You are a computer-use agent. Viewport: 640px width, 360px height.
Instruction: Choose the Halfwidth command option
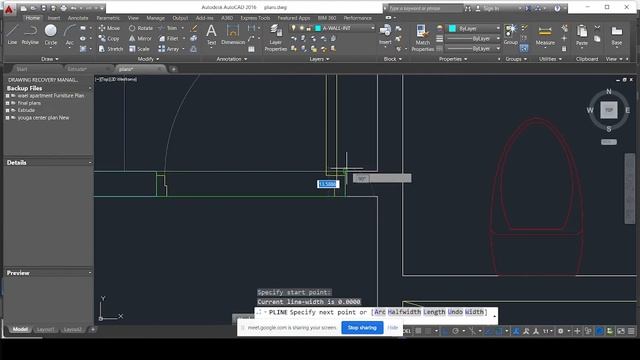coord(404,312)
